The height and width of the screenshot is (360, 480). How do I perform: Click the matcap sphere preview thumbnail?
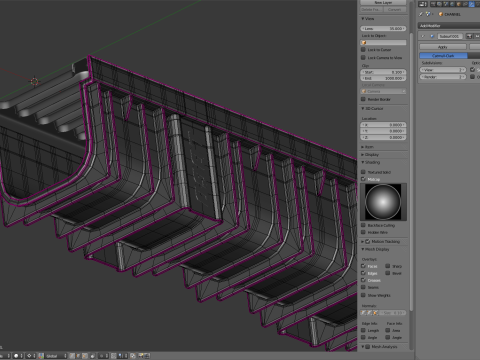click(383, 202)
